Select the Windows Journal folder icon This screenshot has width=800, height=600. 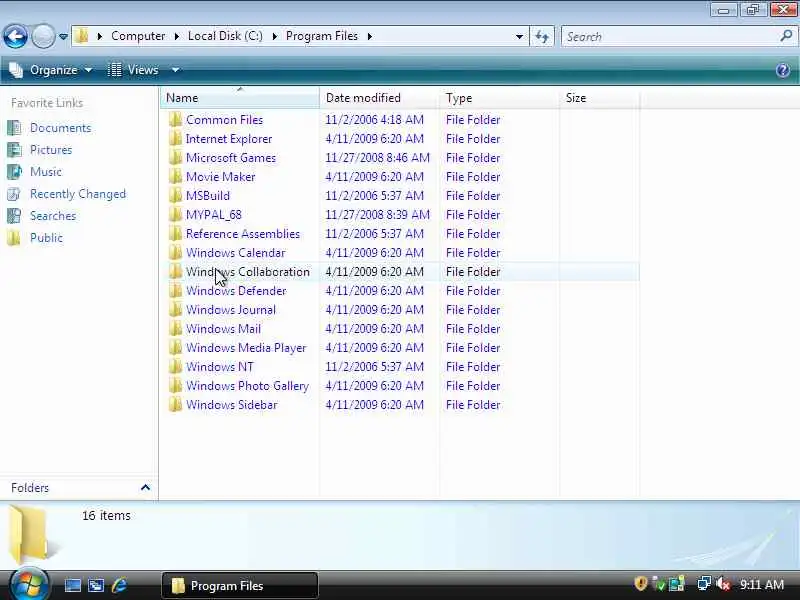[x=176, y=310]
